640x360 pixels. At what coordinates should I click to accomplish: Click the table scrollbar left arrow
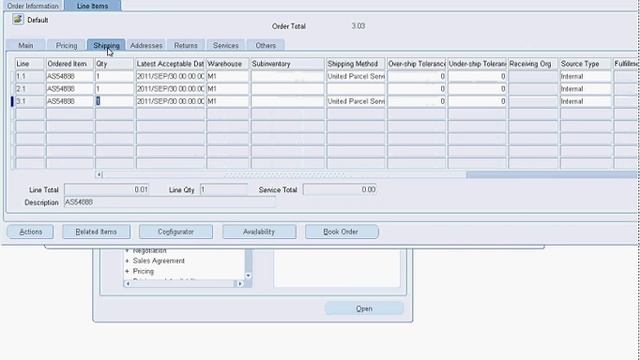[99, 175]
